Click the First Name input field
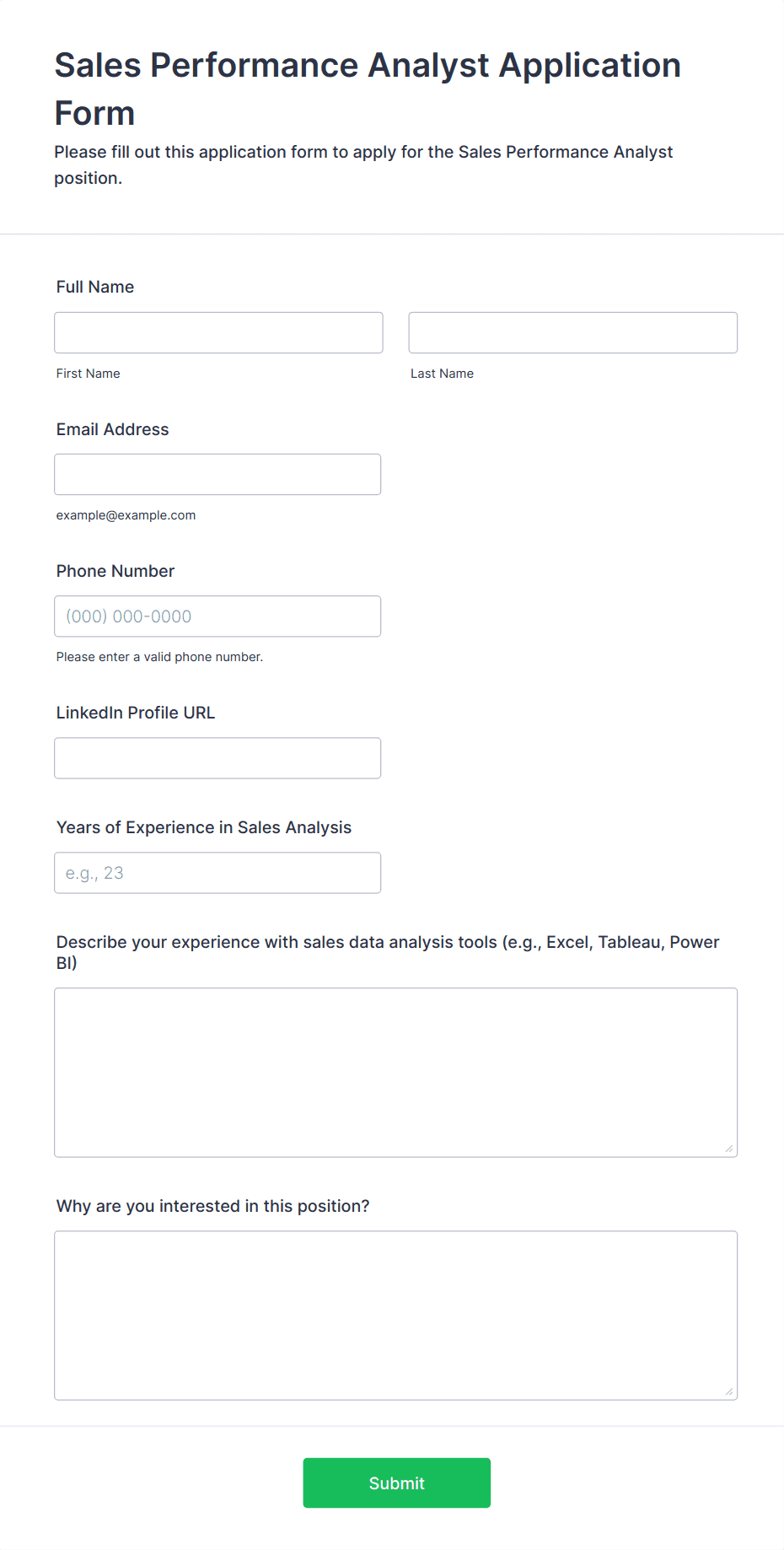The height and width of the screenshot is (1550, 784). (x=218, y=332)
